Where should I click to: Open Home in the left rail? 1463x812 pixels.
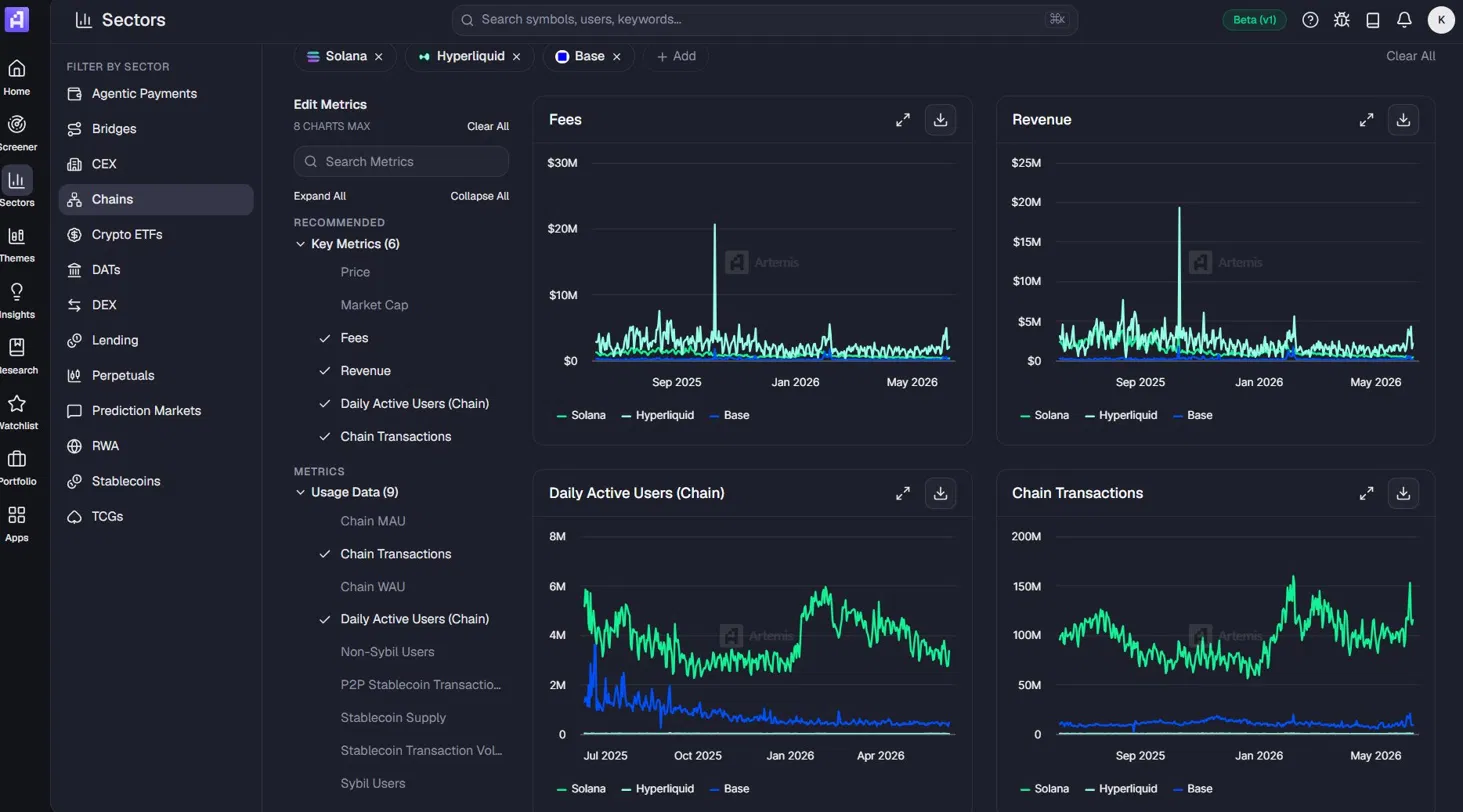[x=17, y=77]
